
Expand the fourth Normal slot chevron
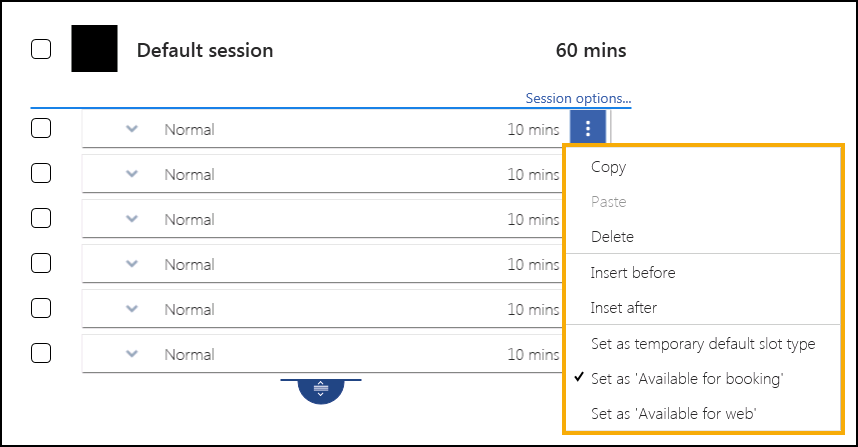coord(132,264)
